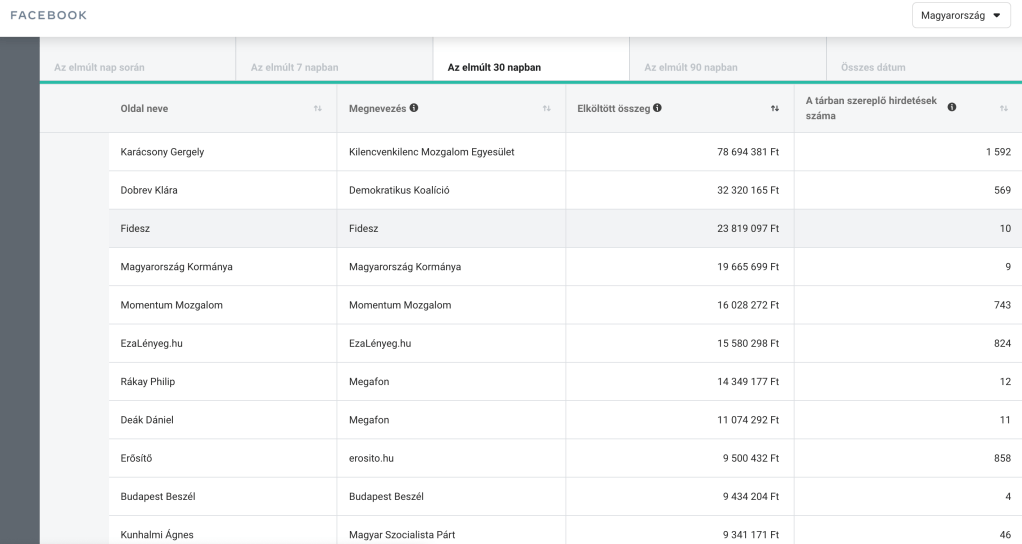
Task: Click the FACEBOOK logo
Action: pyautogui.click(x=48, y=16)
